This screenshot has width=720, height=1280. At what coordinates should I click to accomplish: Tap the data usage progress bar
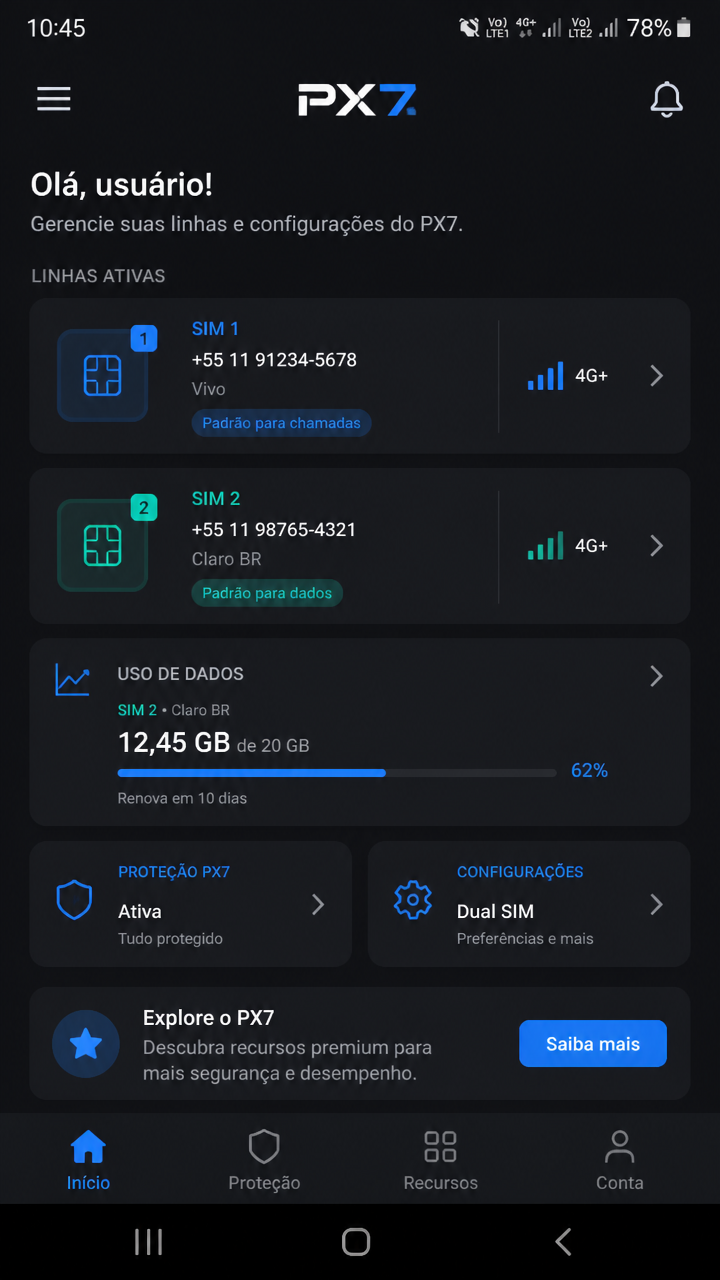click(x=337, y=773)
